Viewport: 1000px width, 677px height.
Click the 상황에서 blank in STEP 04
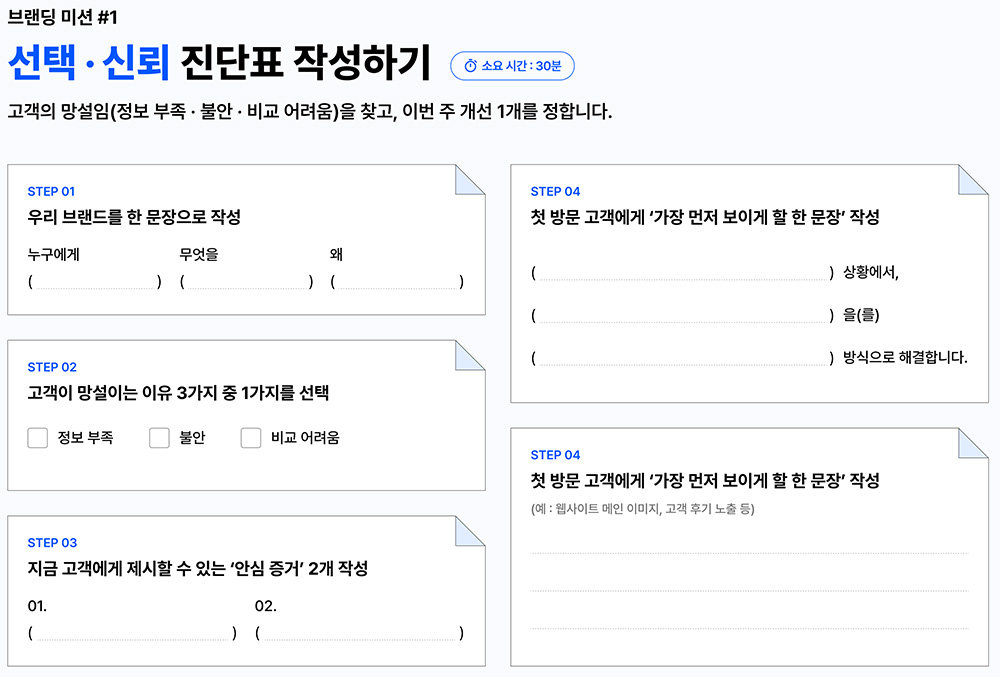coord(680,273)
